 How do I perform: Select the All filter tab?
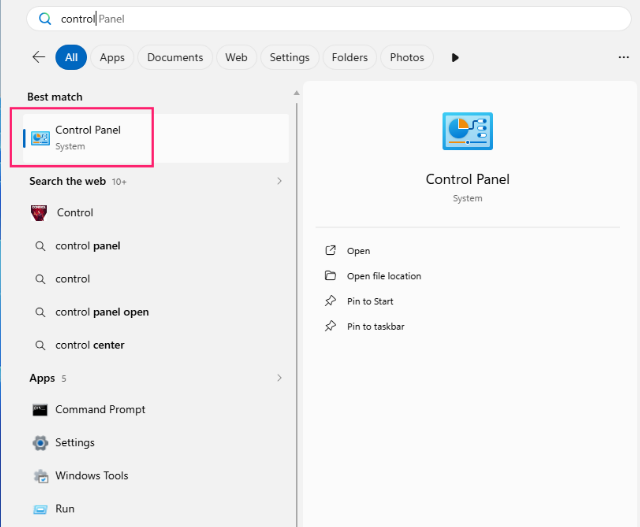71,57
